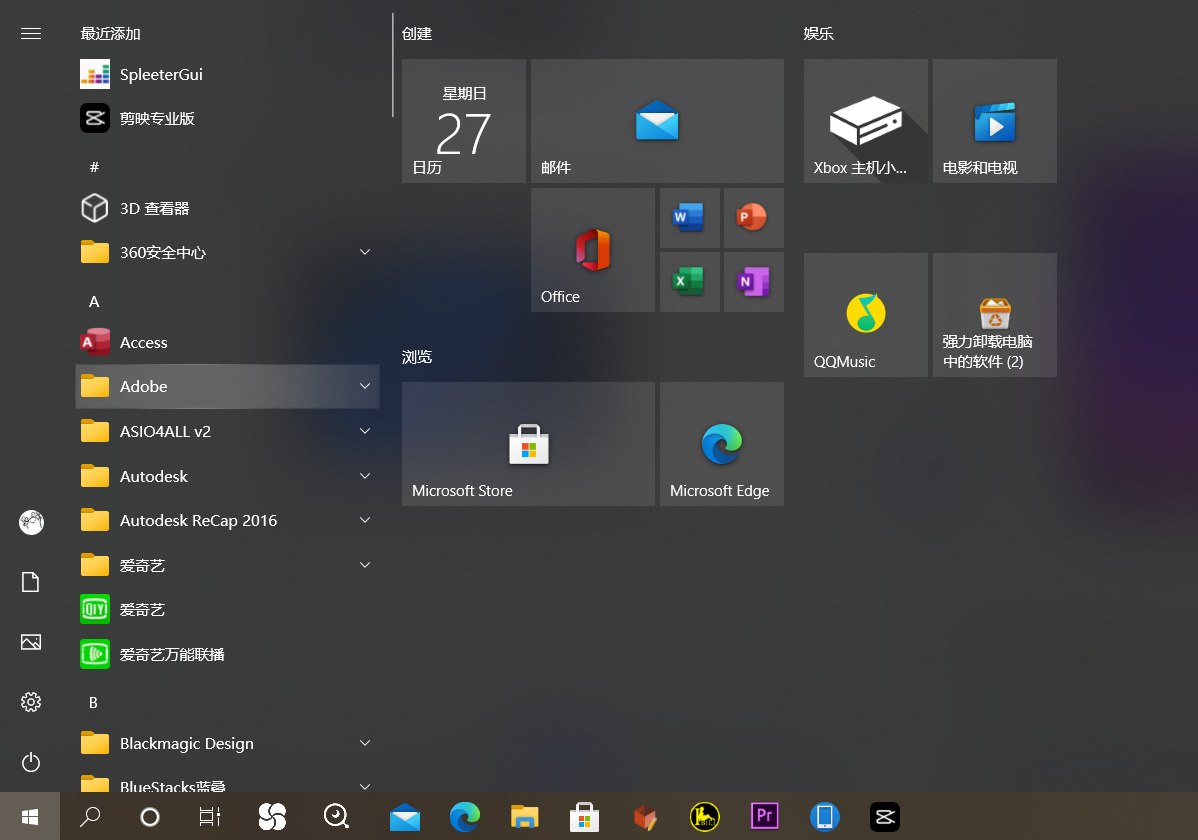Launch OneNote from the small tile

point(753,282)
